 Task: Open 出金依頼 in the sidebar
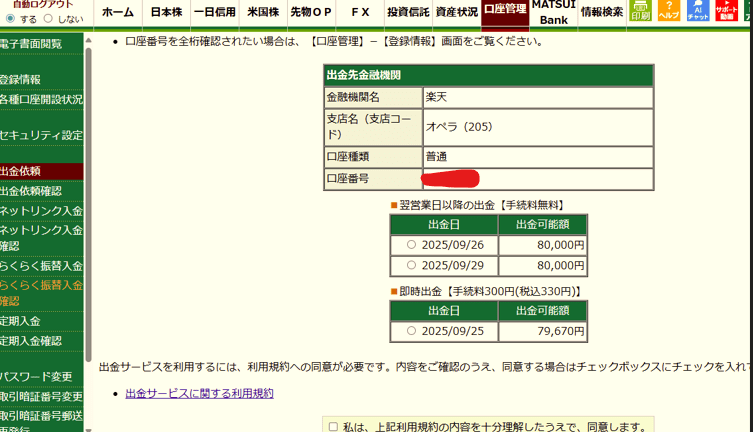pos(41,171)
